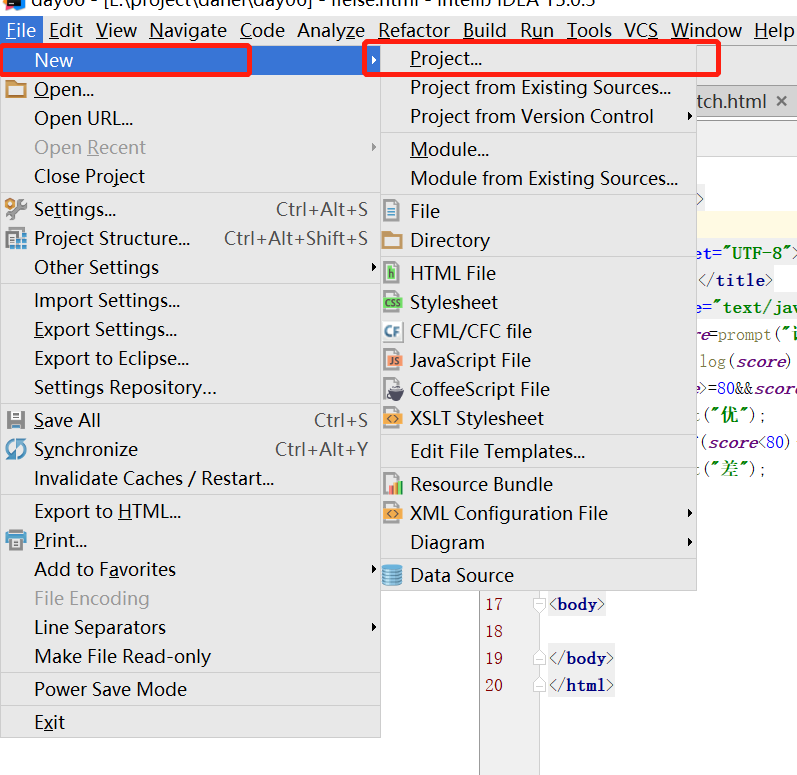797x775 pixels.
Task: Open the Tools menu
Action: tap(589, 30)
